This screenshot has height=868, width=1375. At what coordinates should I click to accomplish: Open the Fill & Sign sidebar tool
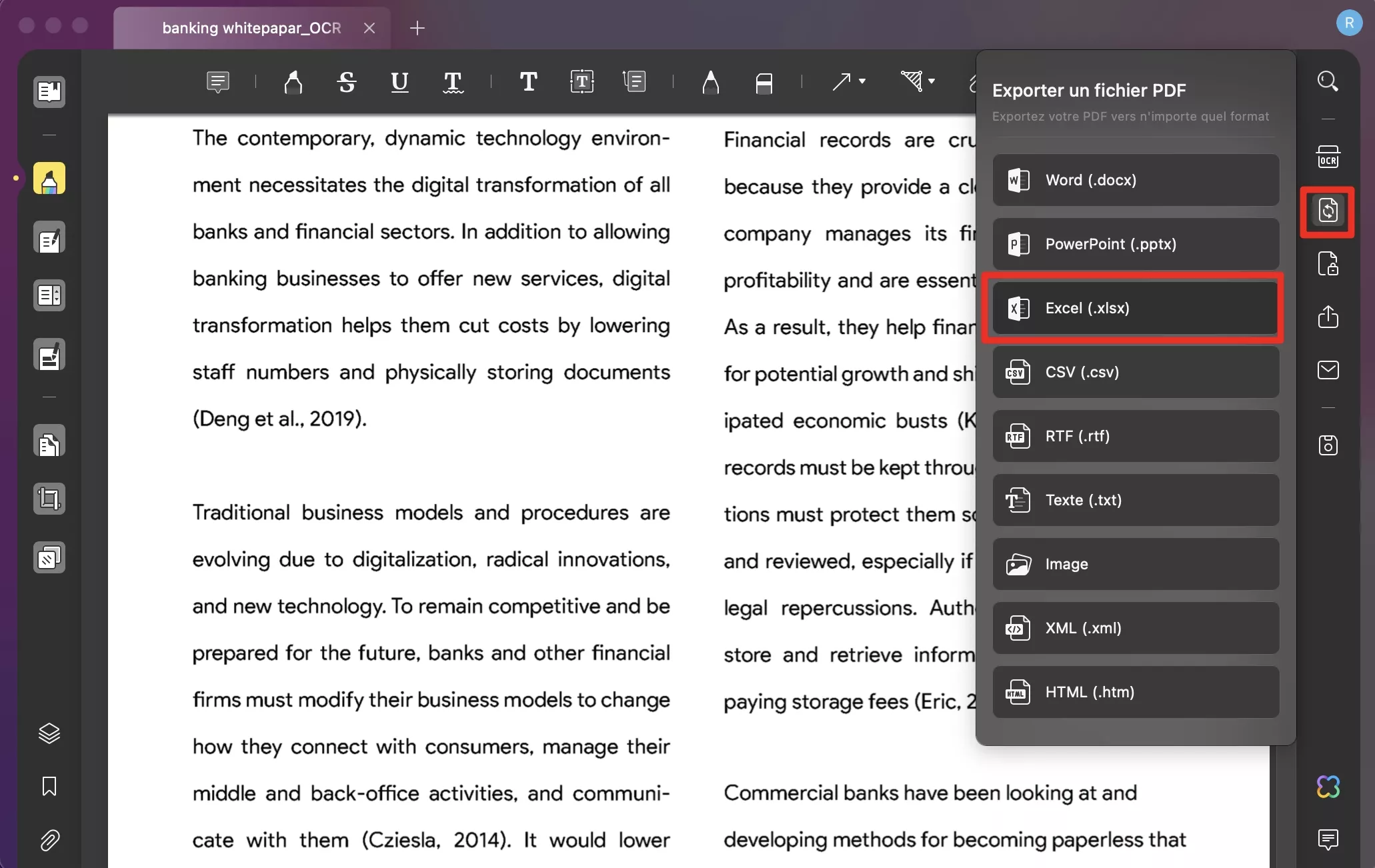point(49,355)
